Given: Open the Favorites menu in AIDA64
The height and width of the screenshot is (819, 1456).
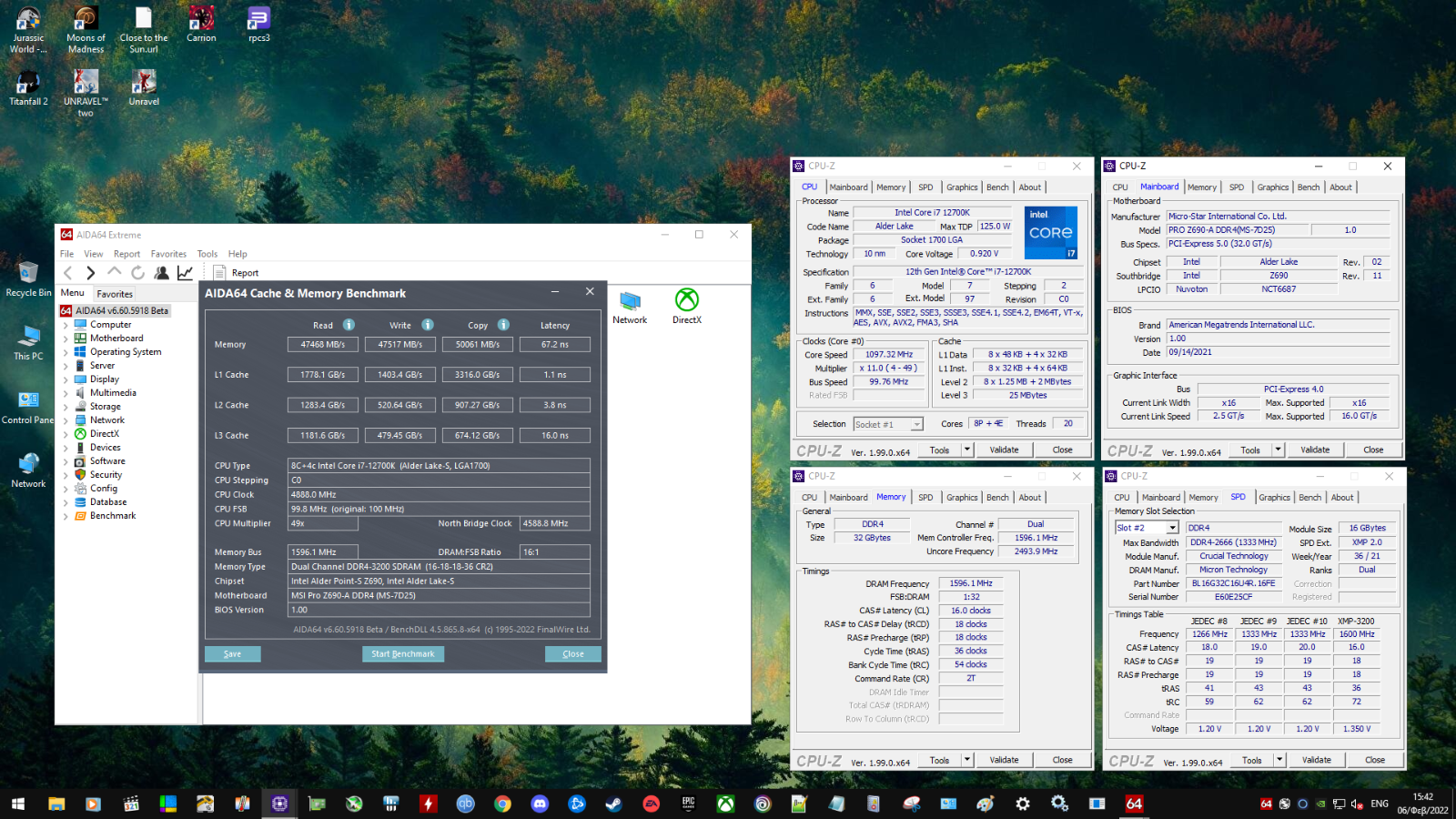Looking at the screenshot, I should pos(168,254).
